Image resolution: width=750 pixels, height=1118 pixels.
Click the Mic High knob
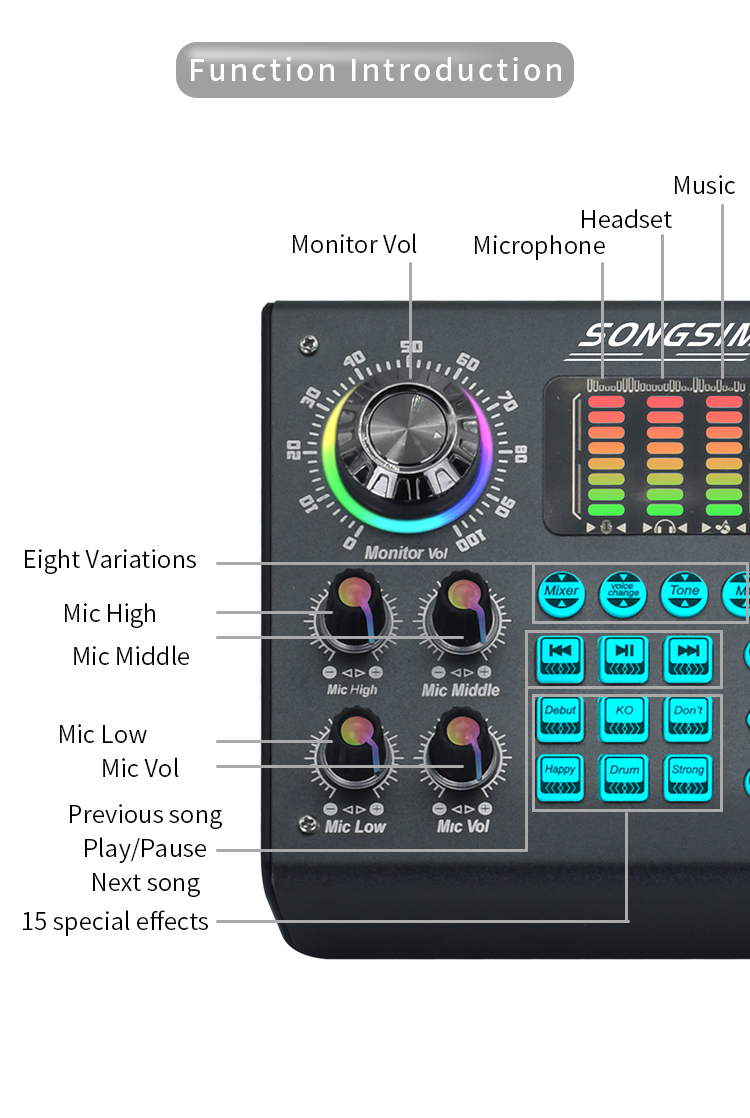(x=354, y=613)
